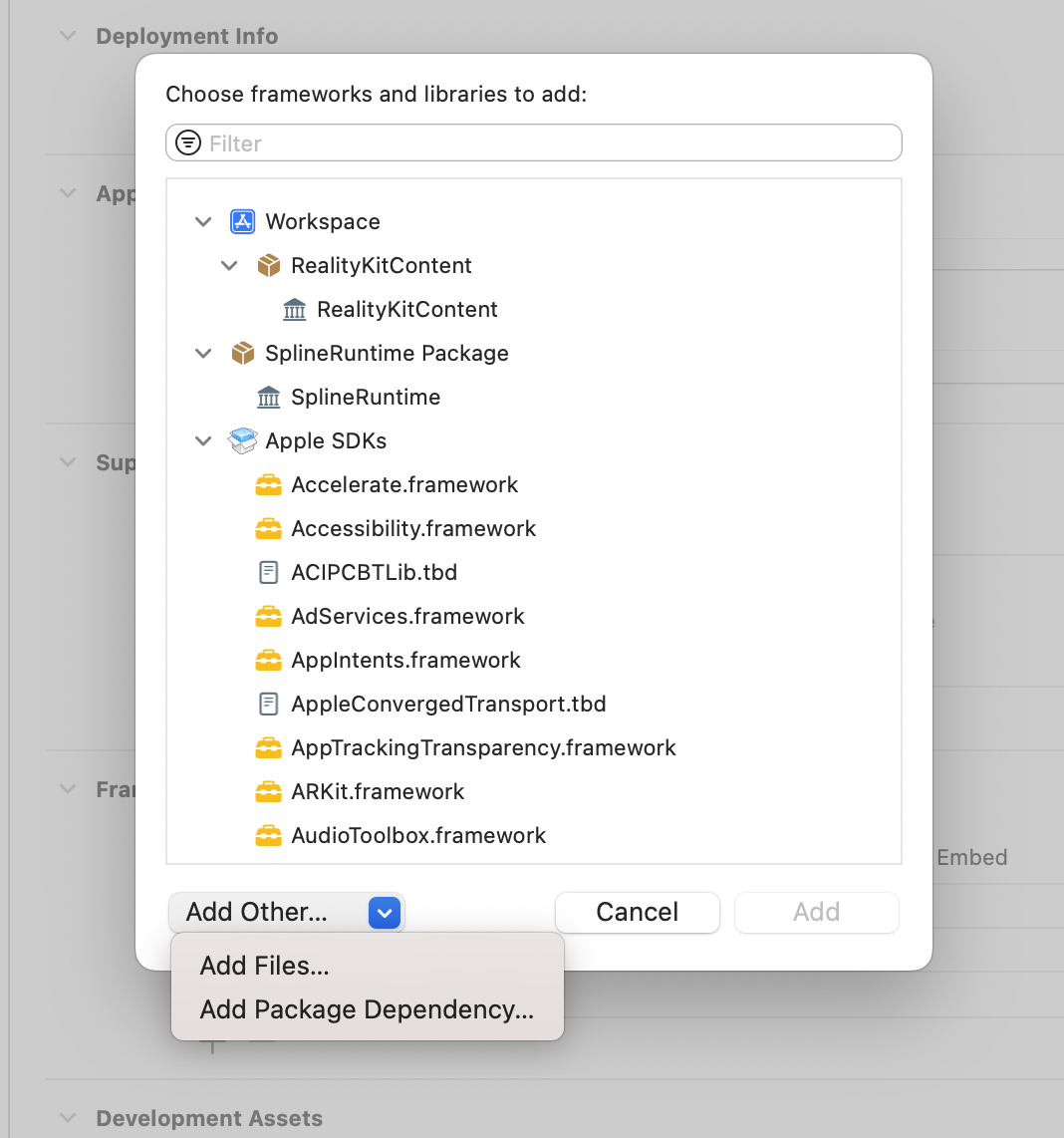This screenshot has height=1138, width=1064.
Task: Click the Accessibility.framework toolbox icon
Action: point(269,528)
